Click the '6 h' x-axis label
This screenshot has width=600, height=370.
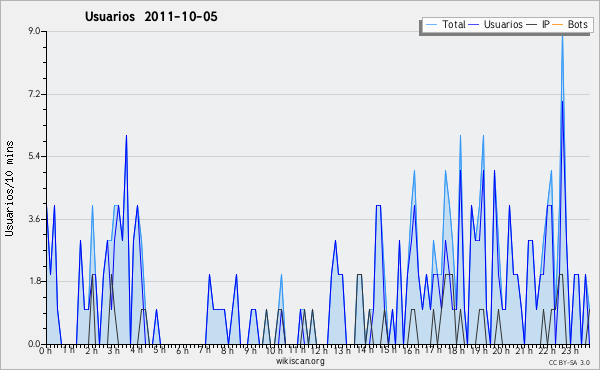[x=182, y=350]
